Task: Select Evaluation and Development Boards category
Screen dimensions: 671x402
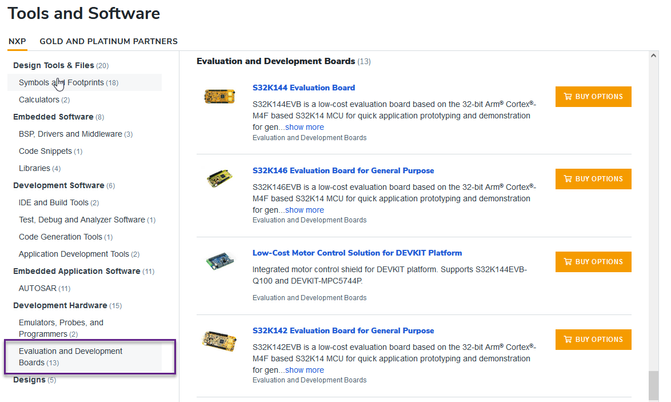Action: (70, 356)
